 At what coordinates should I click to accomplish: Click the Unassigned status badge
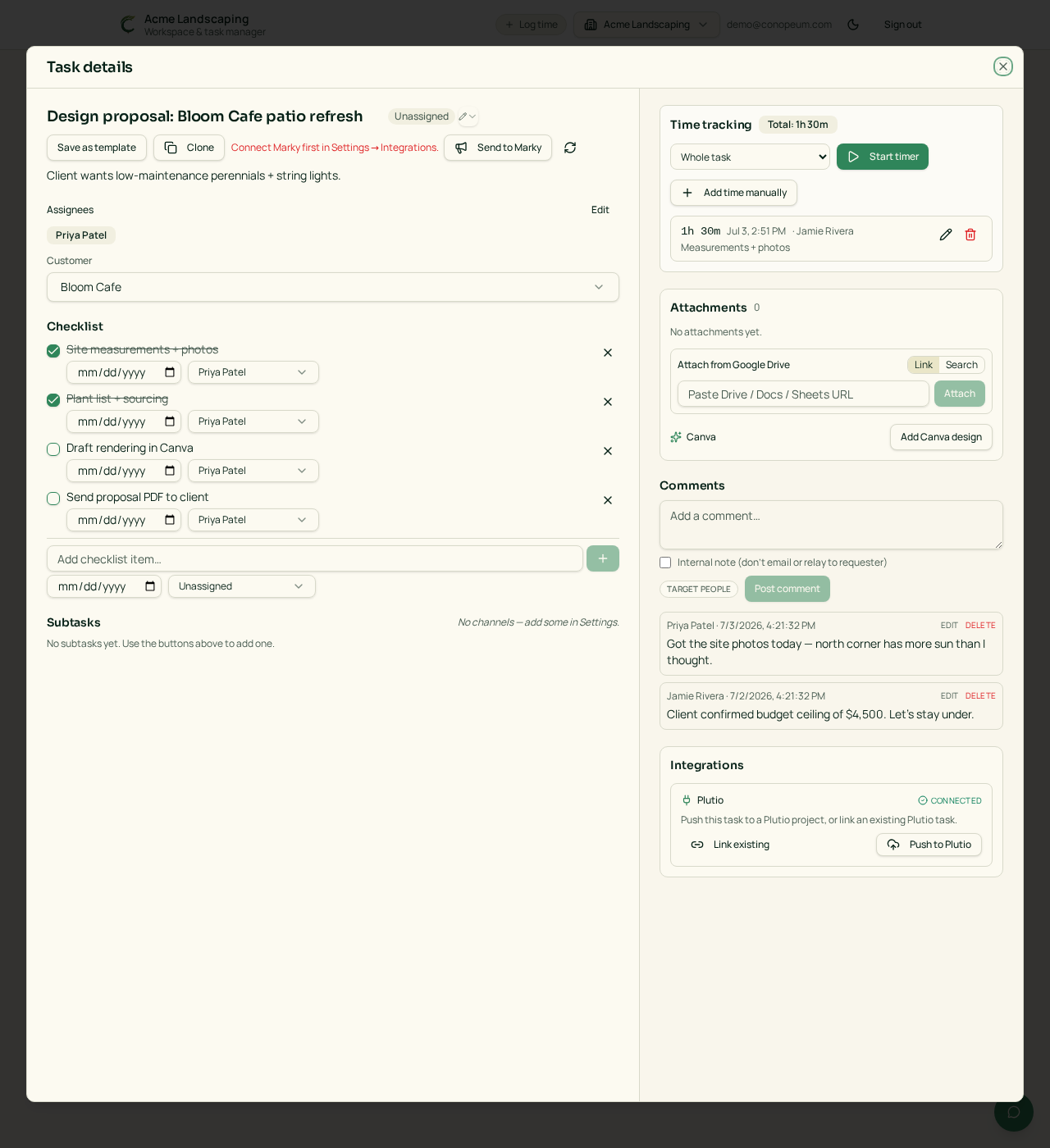[x=422, y=116]
